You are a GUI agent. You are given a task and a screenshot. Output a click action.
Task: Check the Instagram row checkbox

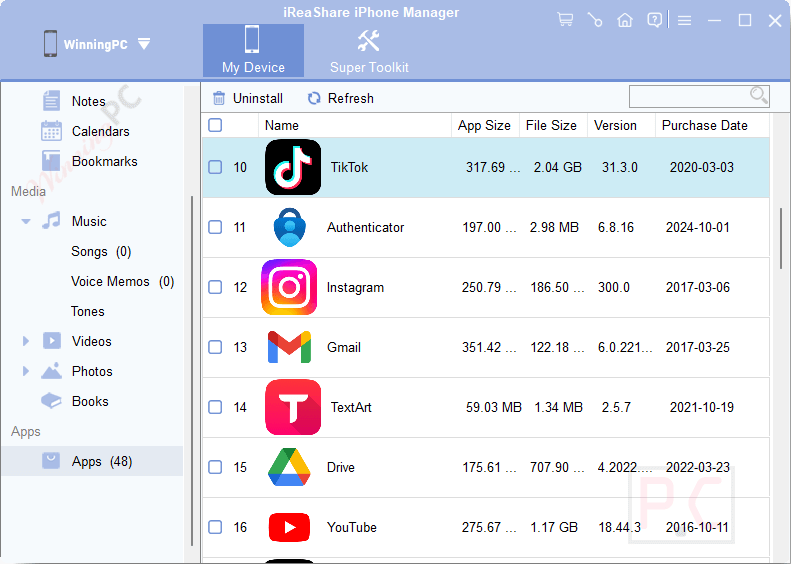(x=215, y=287)
